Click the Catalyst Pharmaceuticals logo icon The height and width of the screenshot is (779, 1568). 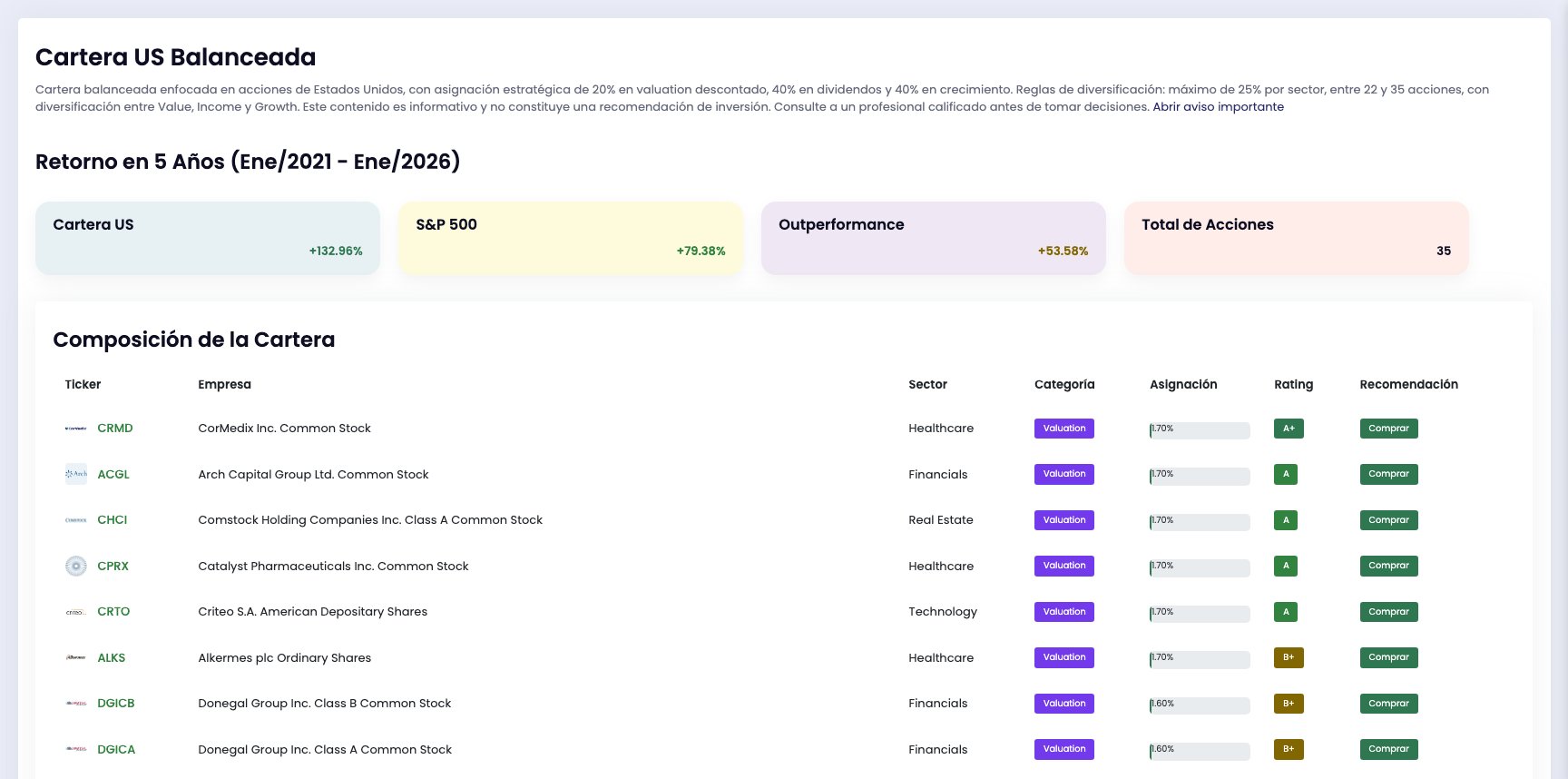76,566
